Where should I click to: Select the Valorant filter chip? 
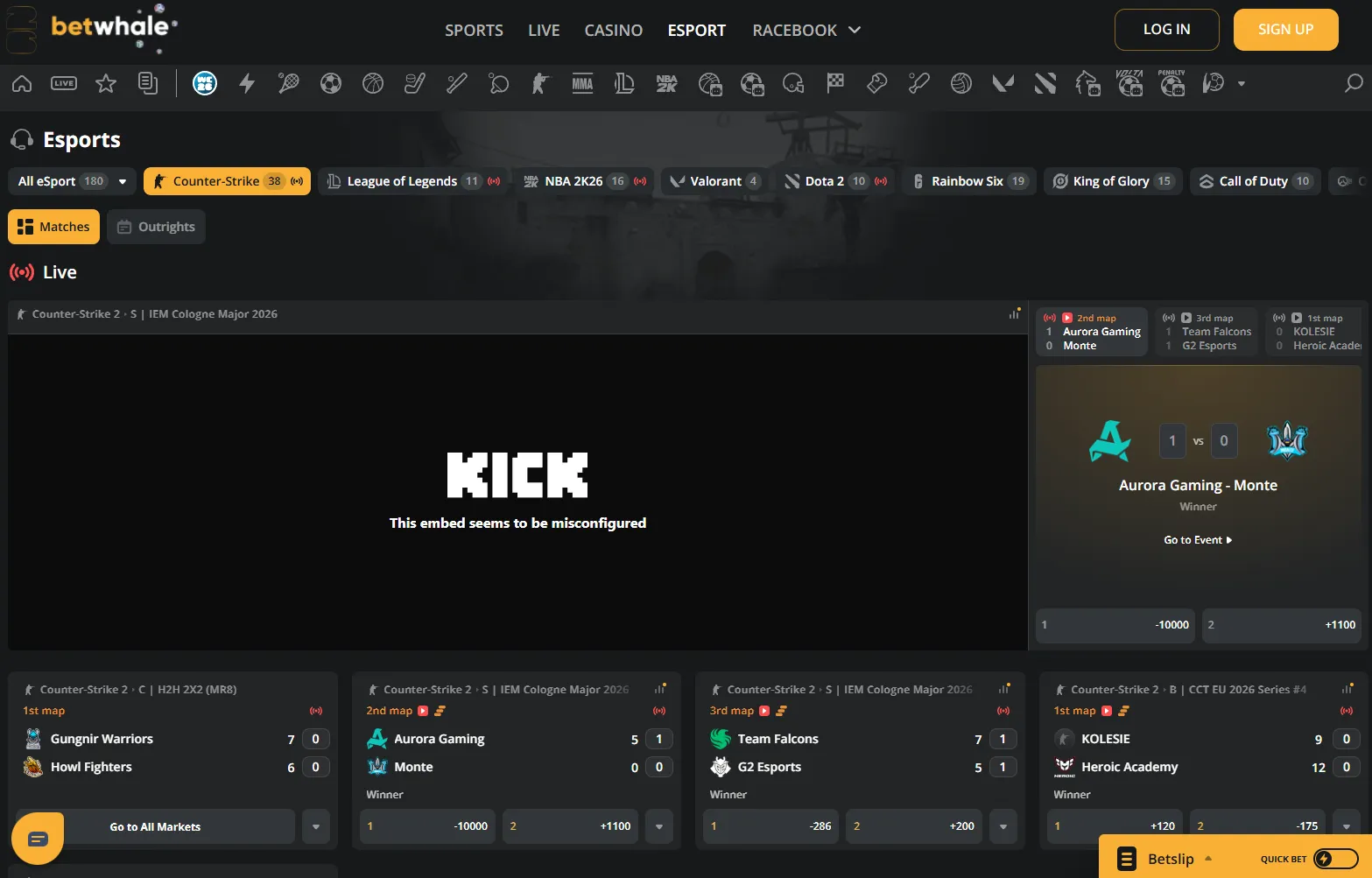(714, 181)
